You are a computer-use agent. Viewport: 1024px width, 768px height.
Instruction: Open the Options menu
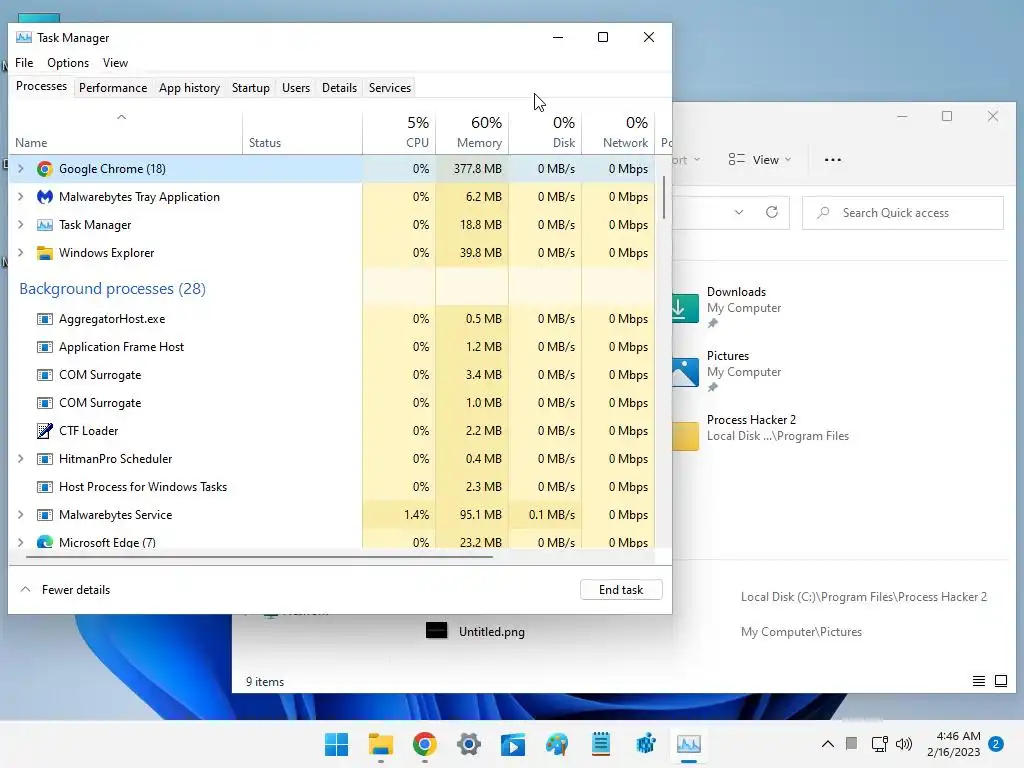68,63
